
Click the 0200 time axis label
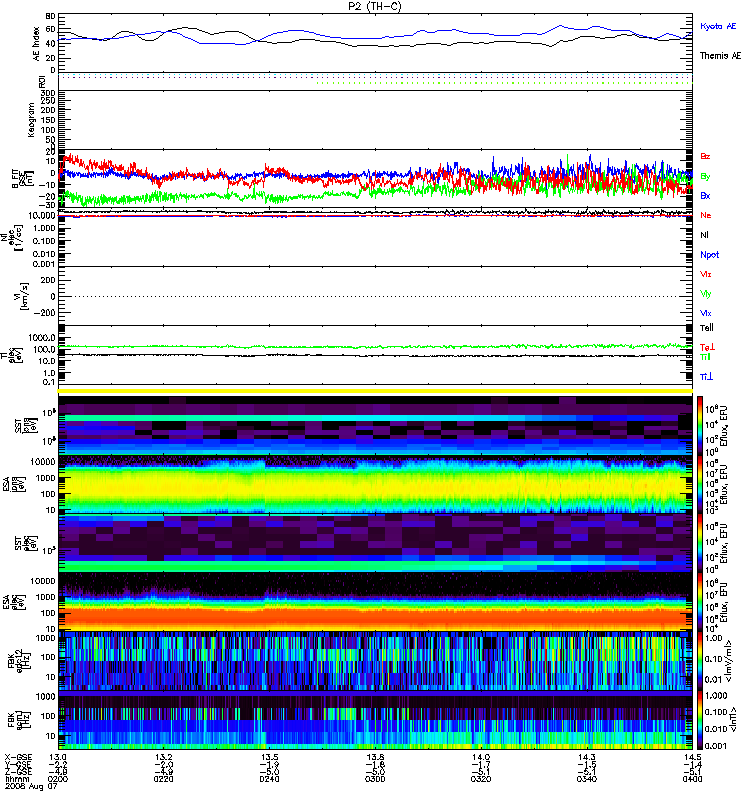tap(58, 779)
